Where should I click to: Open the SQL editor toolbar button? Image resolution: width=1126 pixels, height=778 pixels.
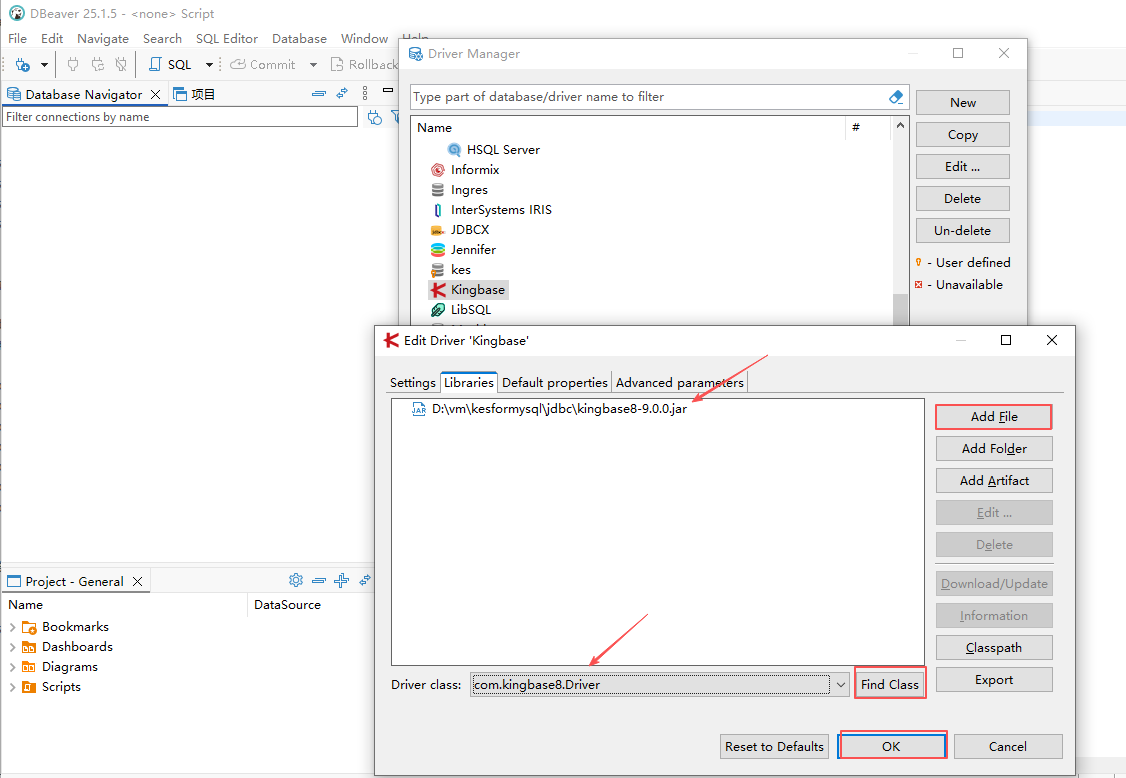coord(170,65)
